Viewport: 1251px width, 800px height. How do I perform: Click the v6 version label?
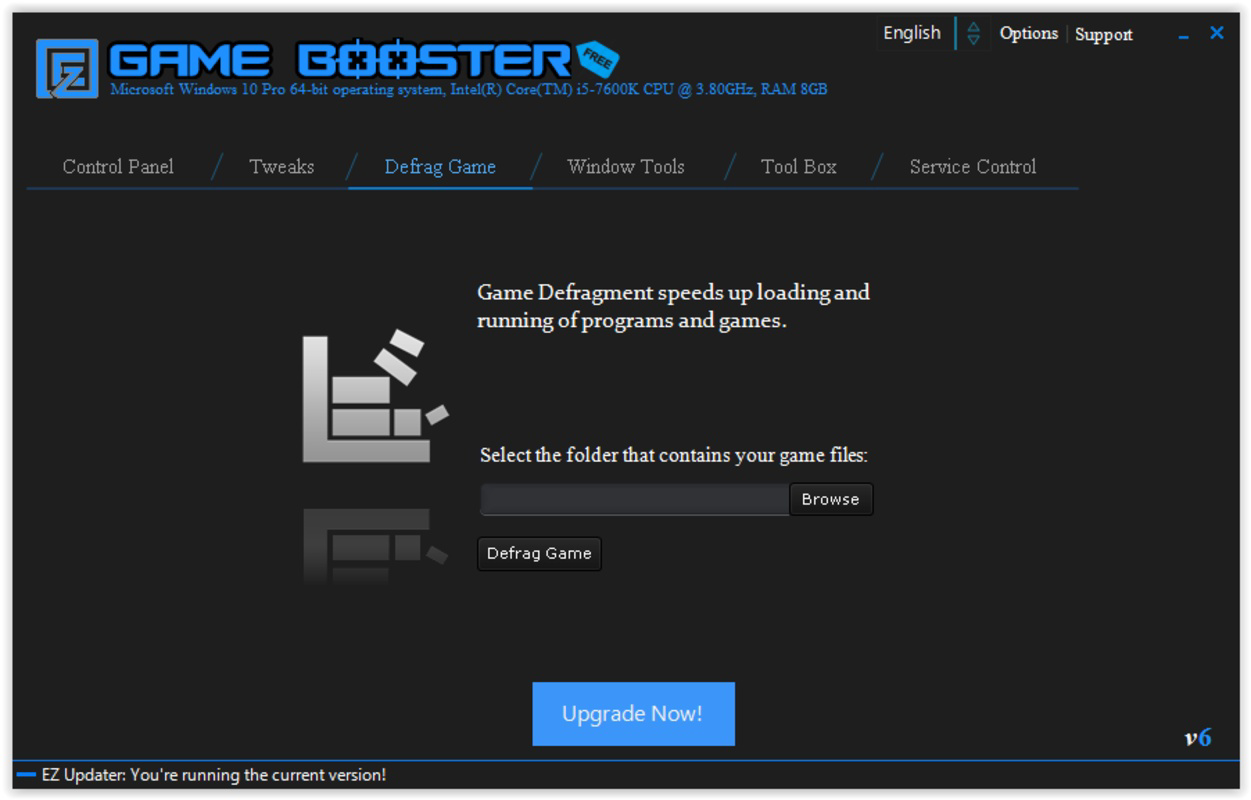(1198, 738)
